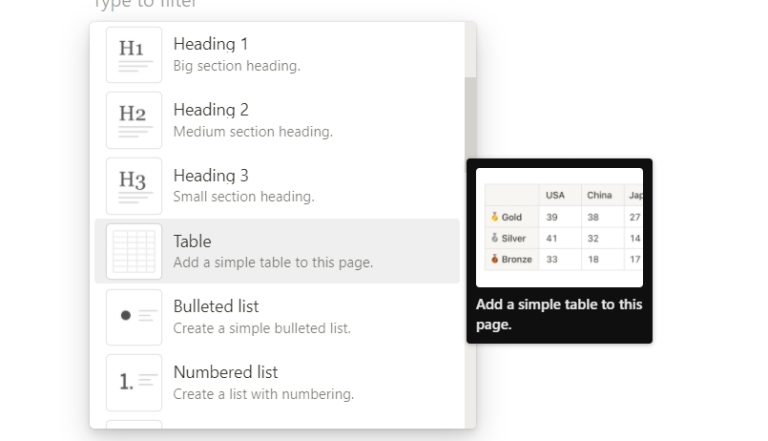Click "Medium section heading." description
Viewport: 768px width, 441px height.
point(253,131)
